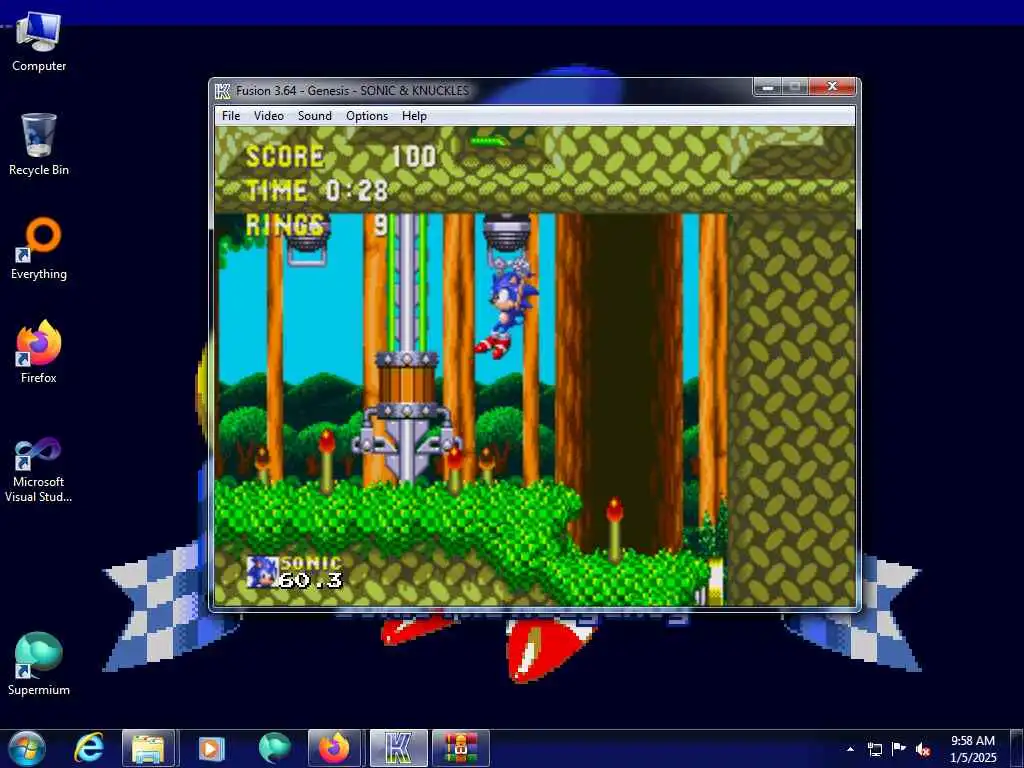Click the Fusion 3.64 window title bar

(x=483, y=91)
